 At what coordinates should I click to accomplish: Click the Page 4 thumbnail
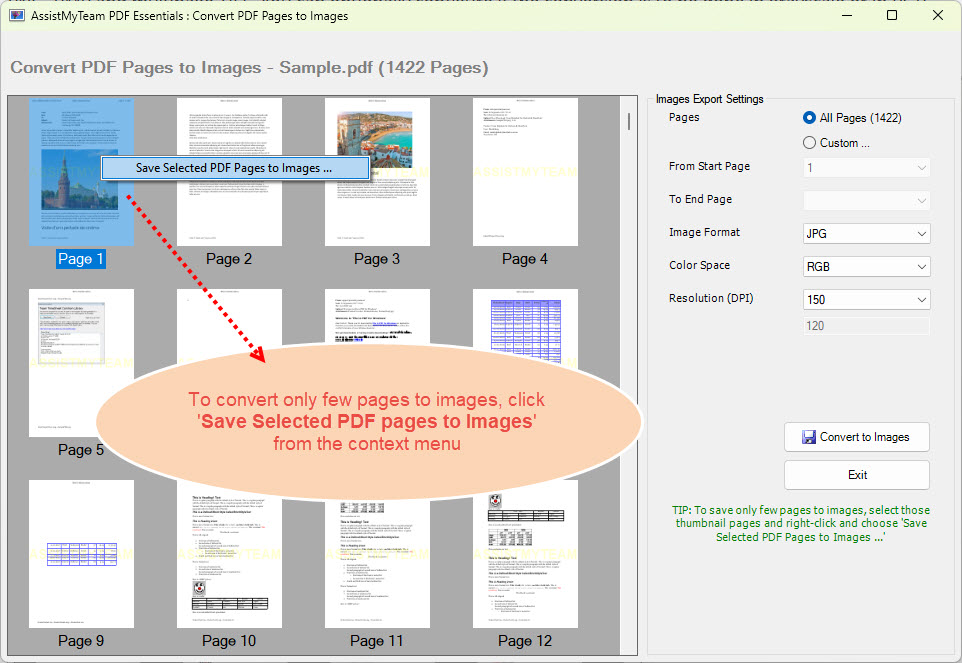tap(525, 172)
